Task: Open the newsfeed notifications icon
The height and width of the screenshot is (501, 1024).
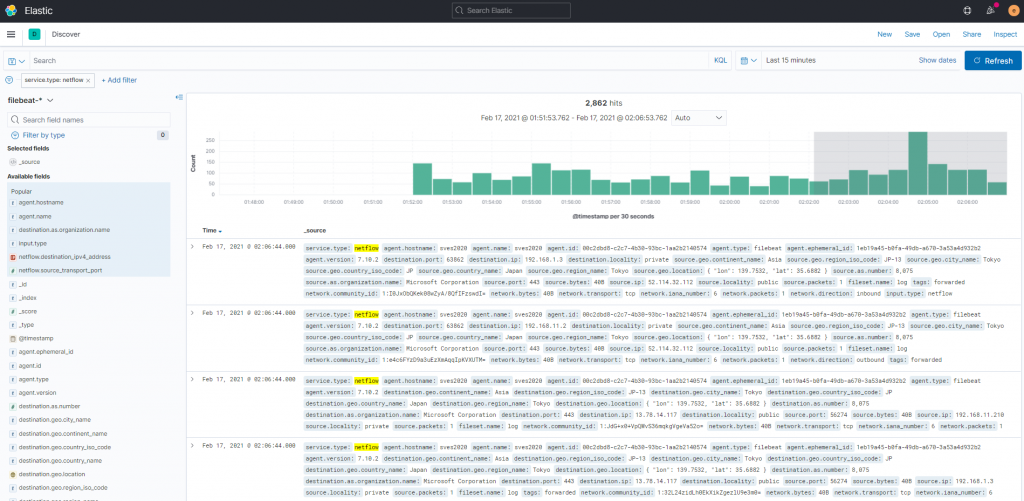Action: pyautogui.click(x=990, y=10)
